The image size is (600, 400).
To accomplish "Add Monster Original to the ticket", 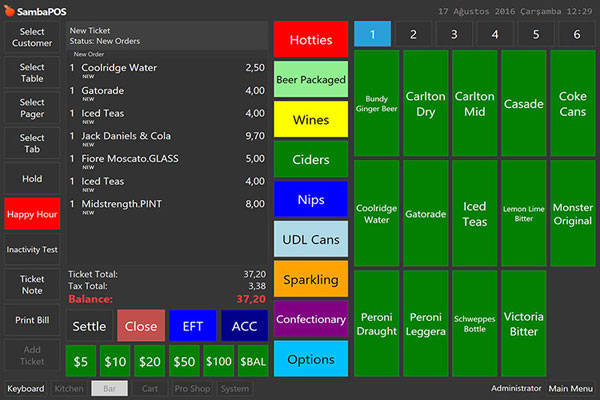I will pos(573,214).
